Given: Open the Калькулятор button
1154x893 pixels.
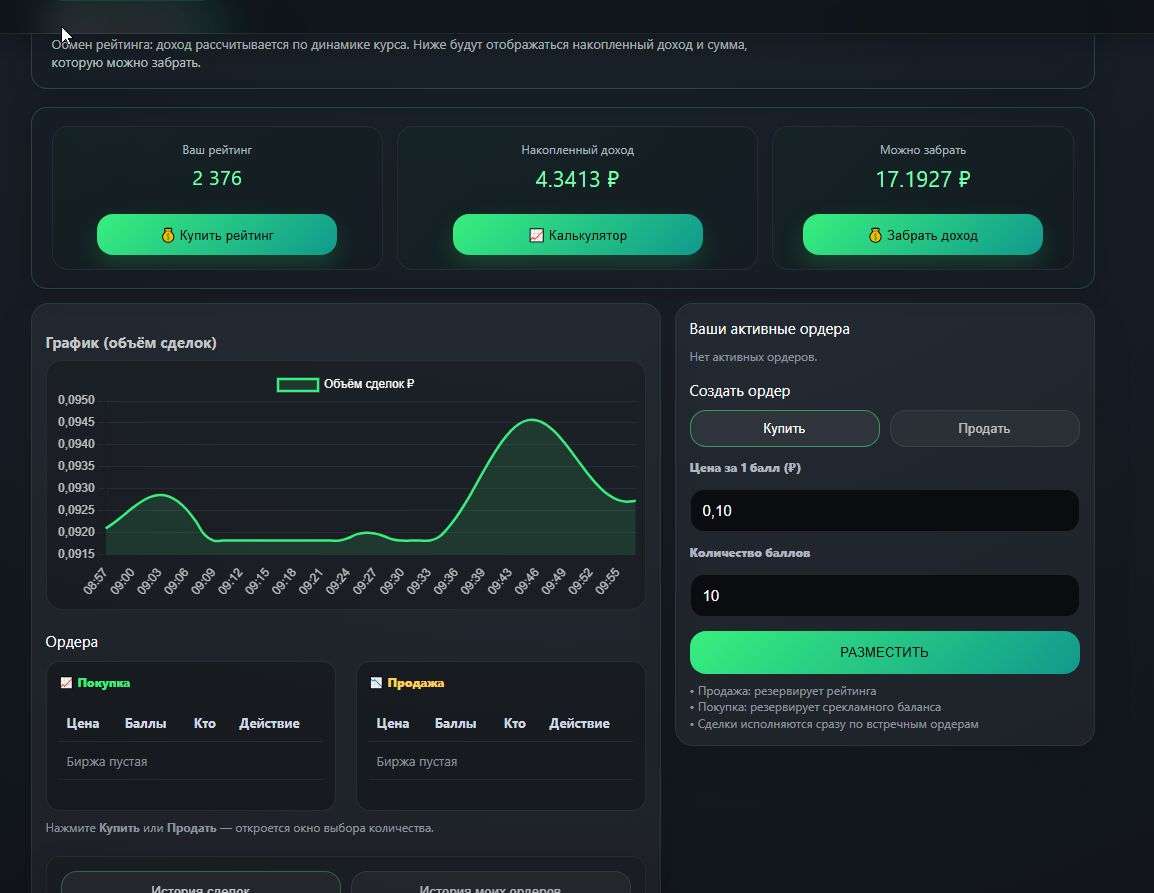Looking at the screenshot, I should coord(578,235).
